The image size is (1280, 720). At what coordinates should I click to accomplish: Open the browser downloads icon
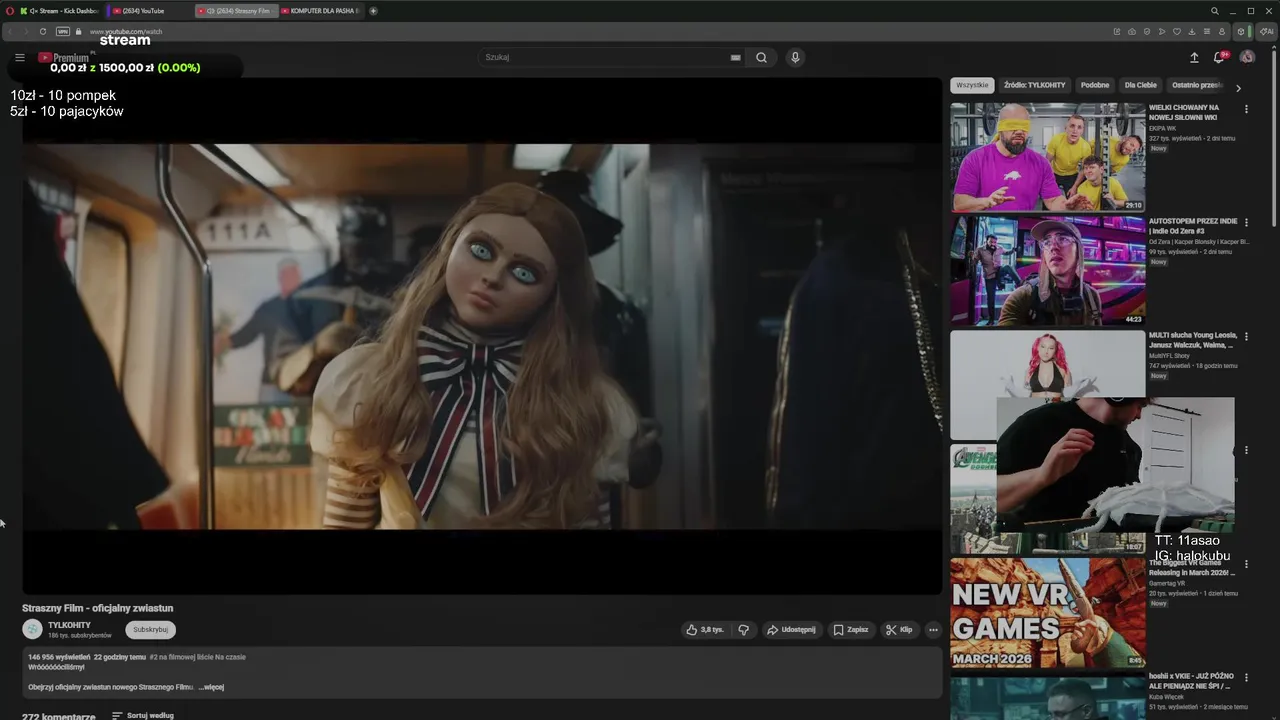pos(1191,31)
